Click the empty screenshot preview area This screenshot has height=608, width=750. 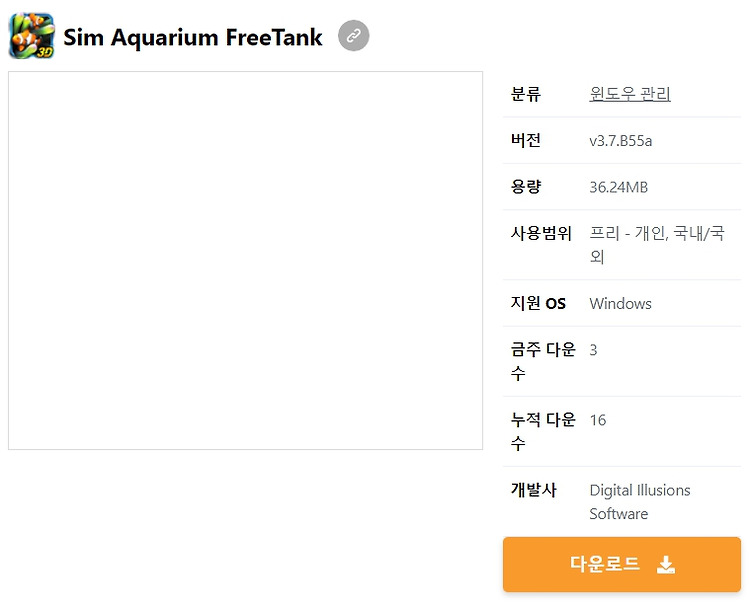(x=245, y=260)
